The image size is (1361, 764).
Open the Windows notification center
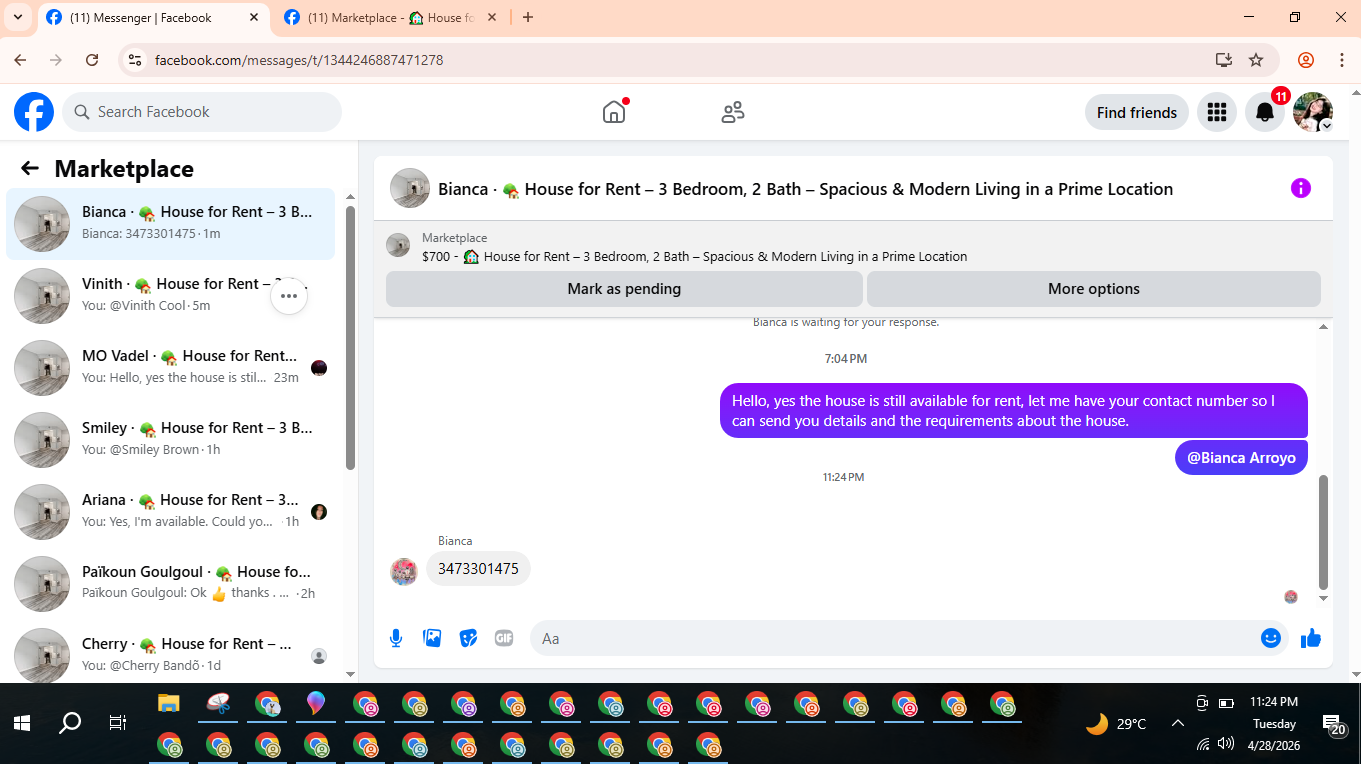click(x=1334, y=724)
